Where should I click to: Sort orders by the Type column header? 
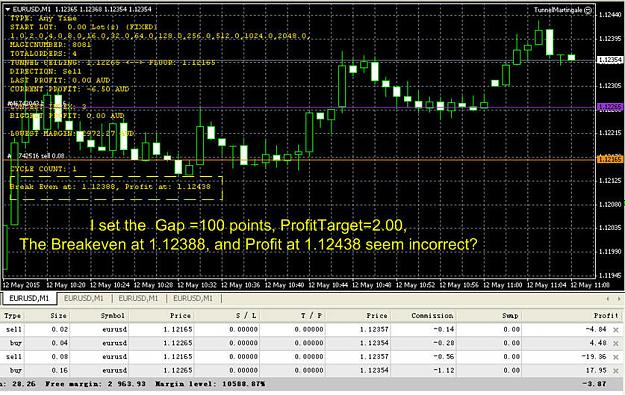(13, 316)
